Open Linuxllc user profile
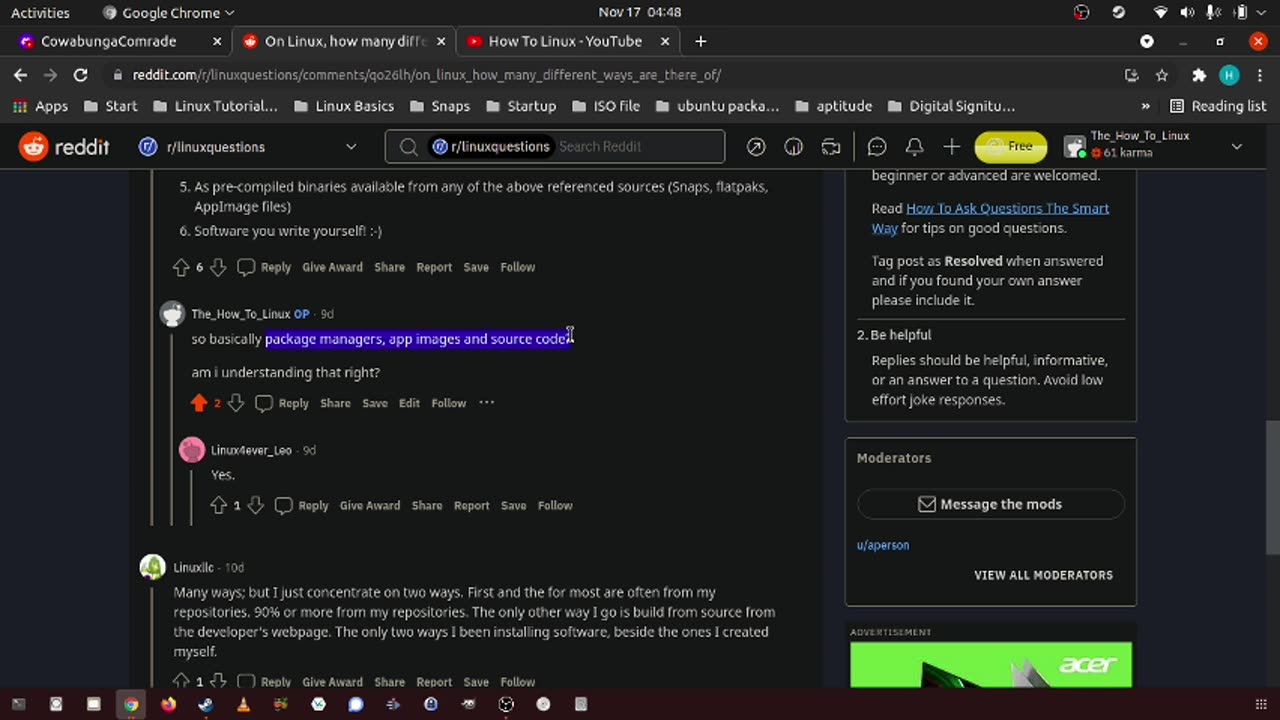This screenshot has height=720, width=1280. coord(193,568)
